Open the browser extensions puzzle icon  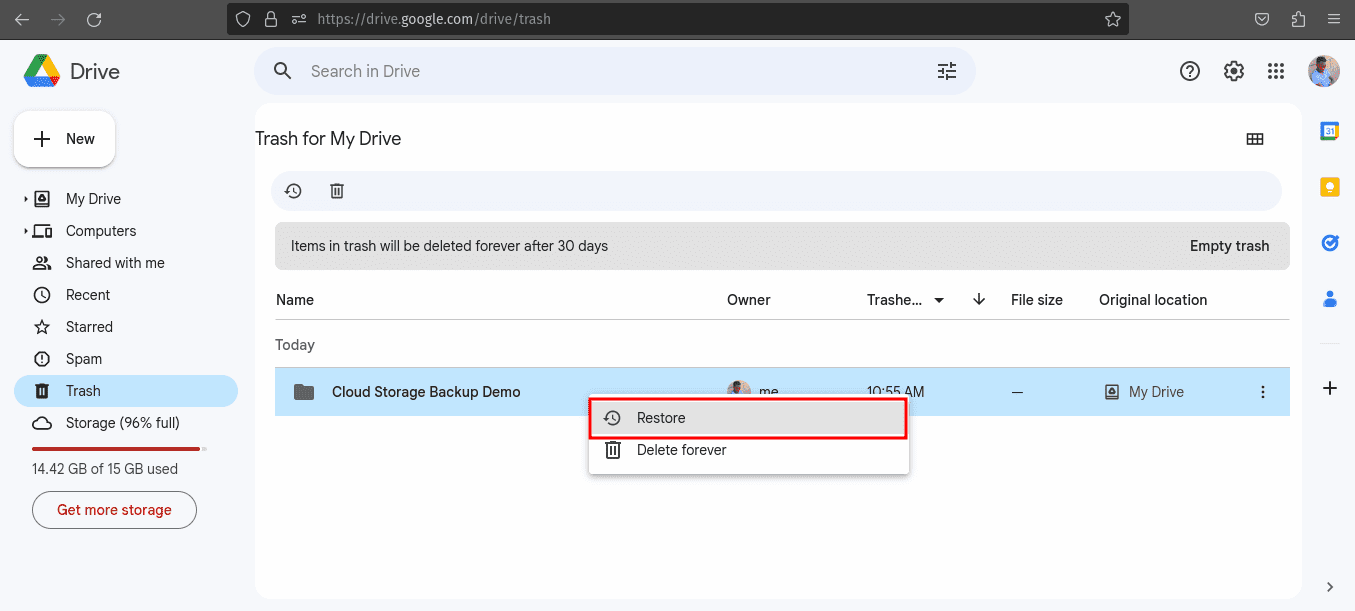(x=1298, y=19)
